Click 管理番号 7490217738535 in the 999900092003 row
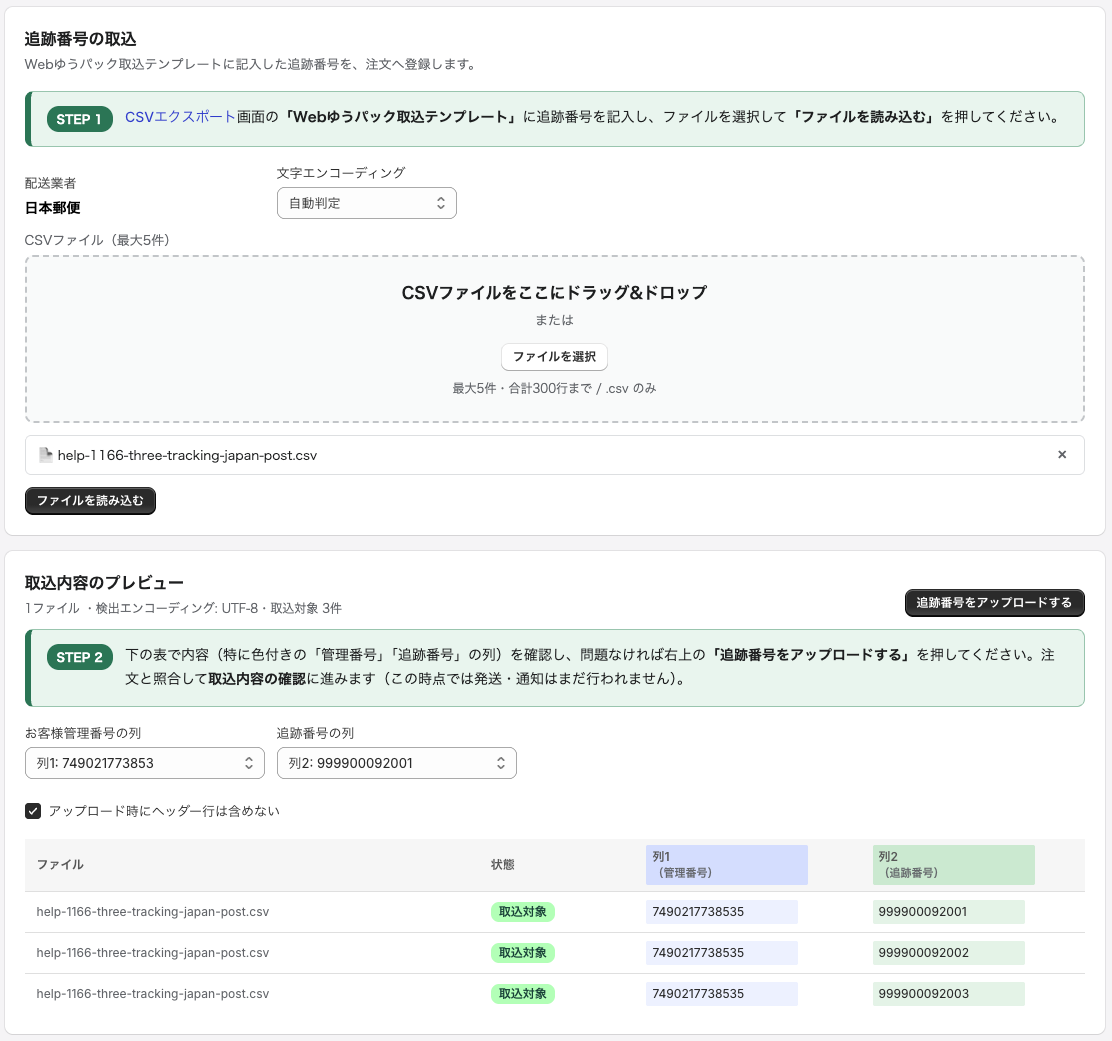The image size is (1112, 1041). 721,994
